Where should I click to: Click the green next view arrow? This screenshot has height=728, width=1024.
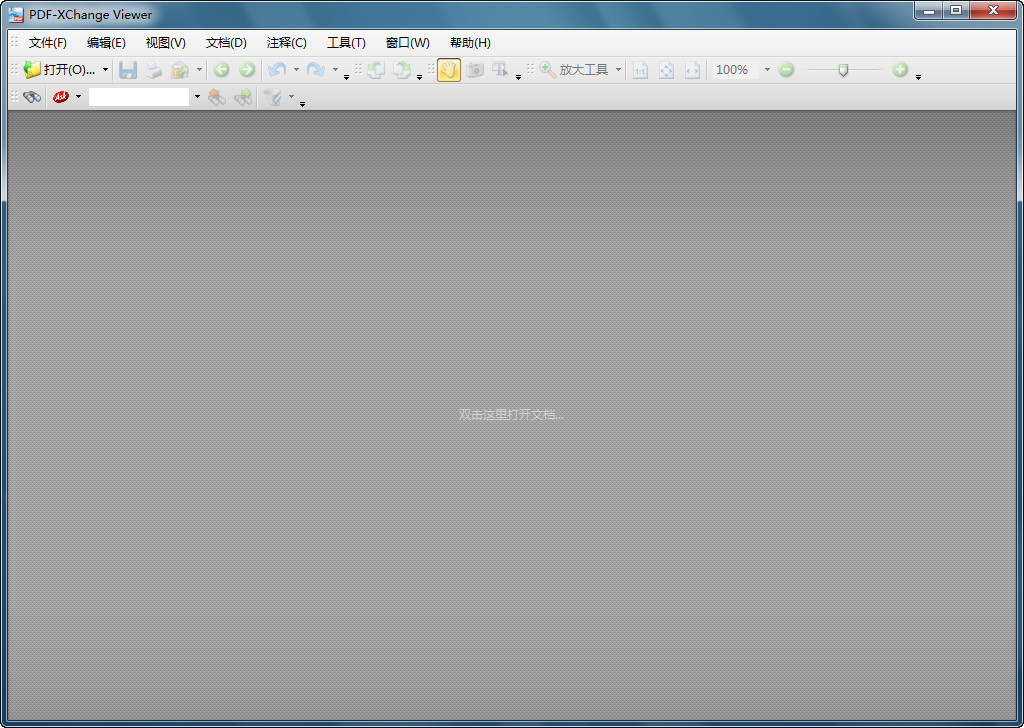pyautogui.click(x=247, y=69)
